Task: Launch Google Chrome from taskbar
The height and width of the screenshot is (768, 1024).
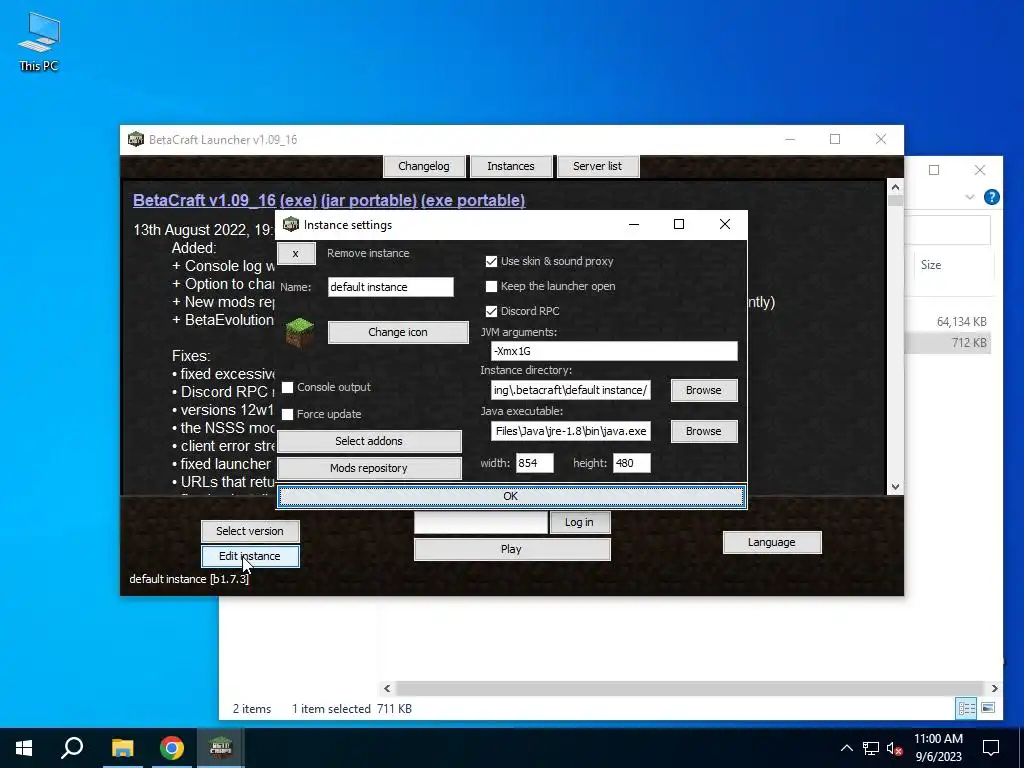Action: 172,748
